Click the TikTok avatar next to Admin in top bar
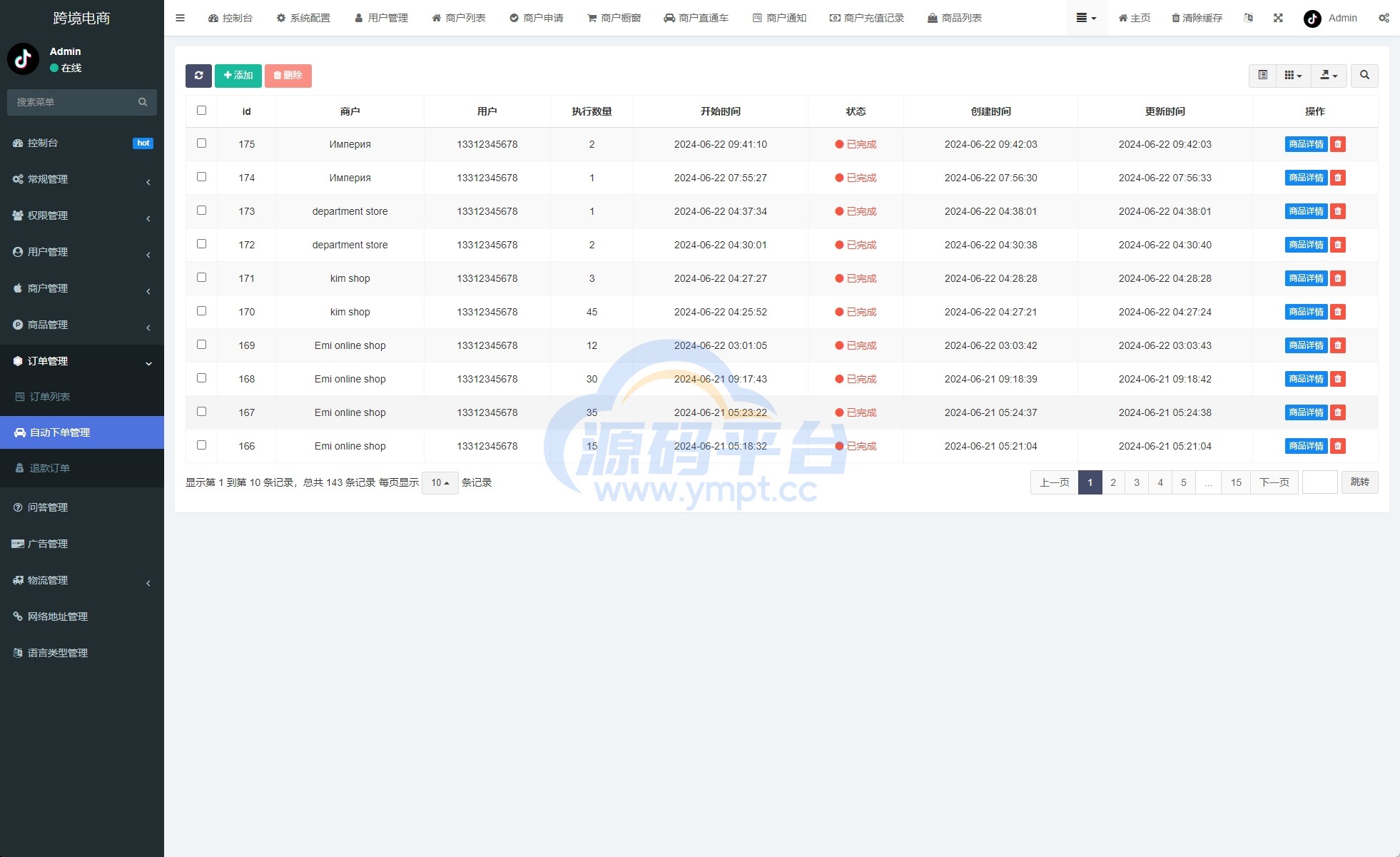Screen dimensions: 1400x857 click(x=1312, y=19)
